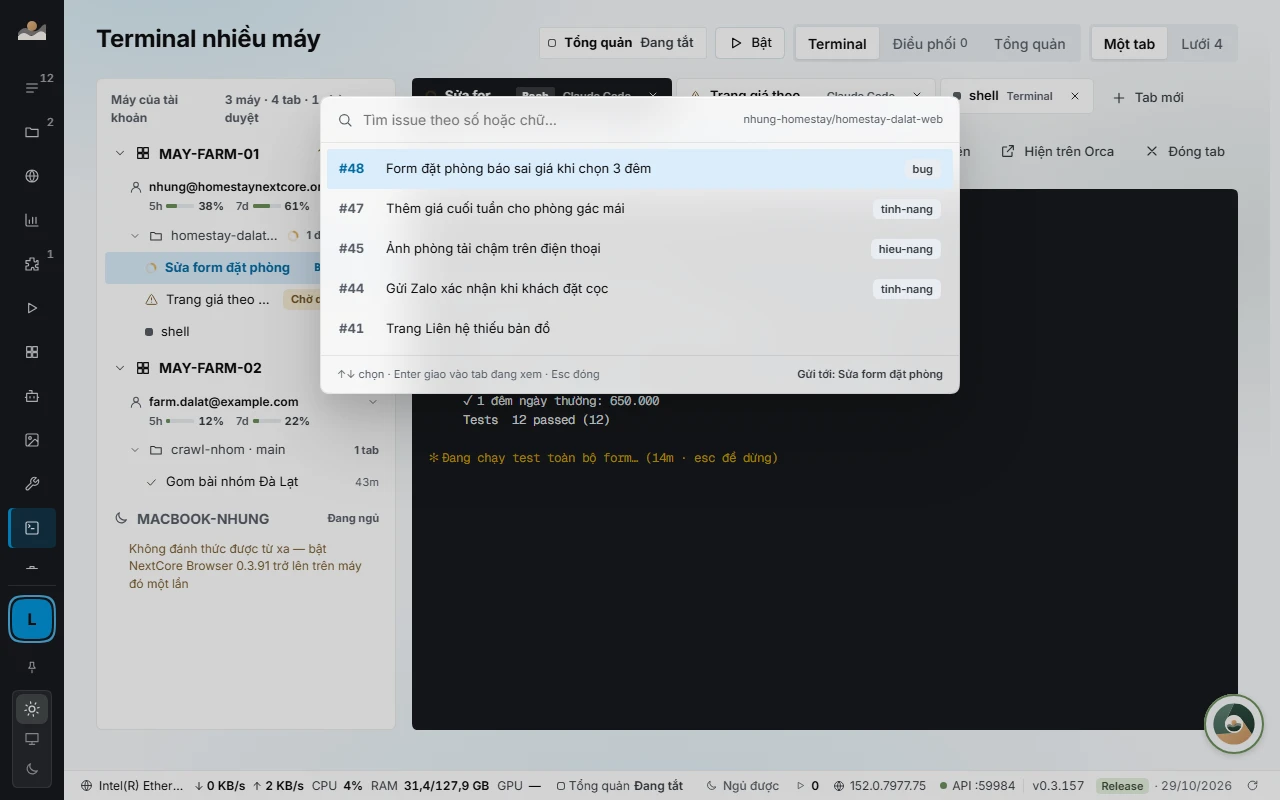Collapse the MAY-FARM-01 machine group
Viewport: 1280px width, 800px height.
[120, 154]
